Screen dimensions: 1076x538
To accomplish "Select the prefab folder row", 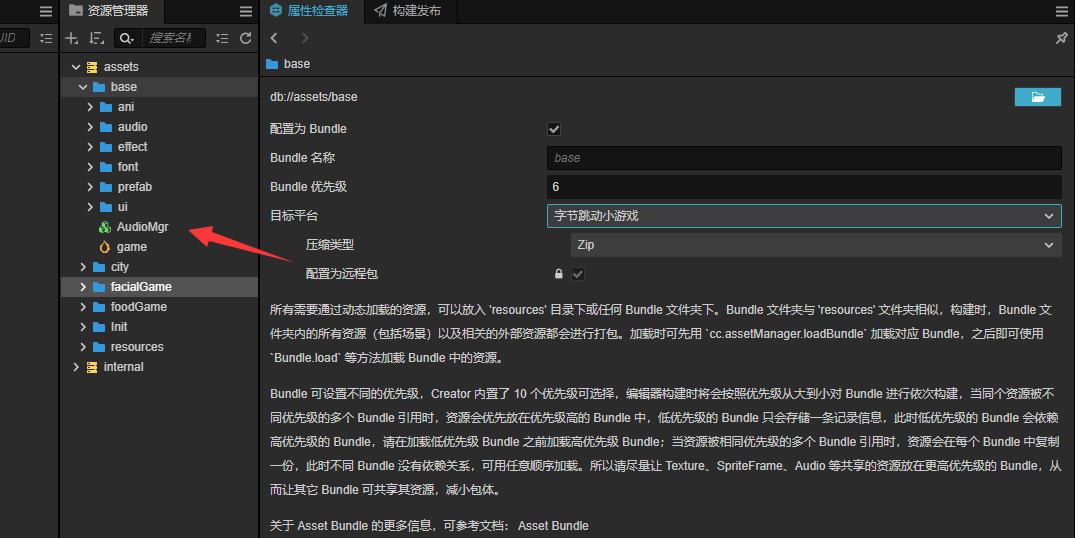I will [x=159, y=187].
